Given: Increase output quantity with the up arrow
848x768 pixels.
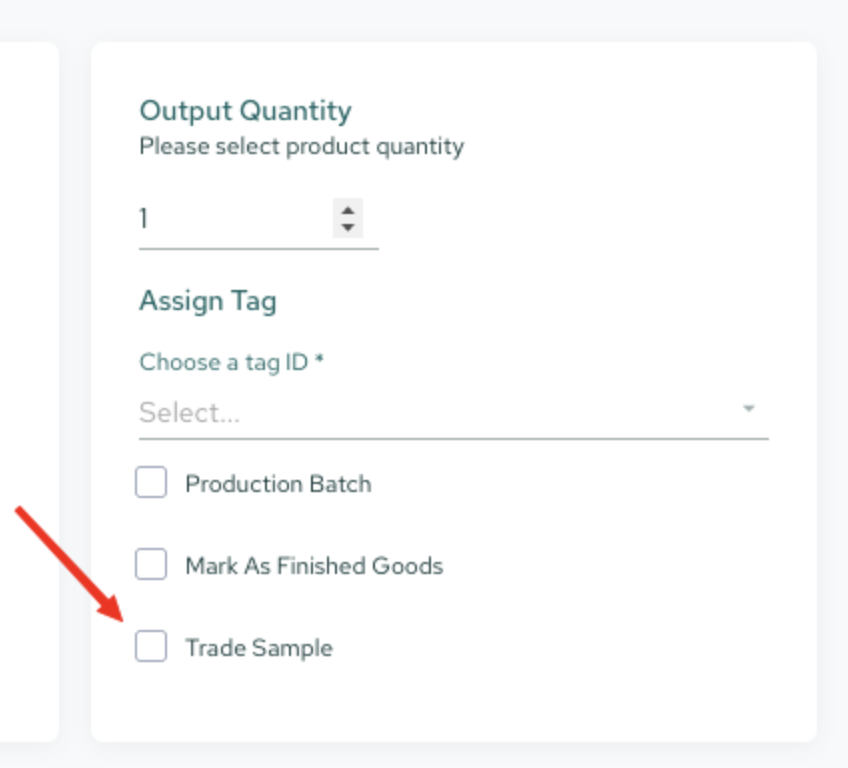Looking at the screenshot, I should click(348, 210).
